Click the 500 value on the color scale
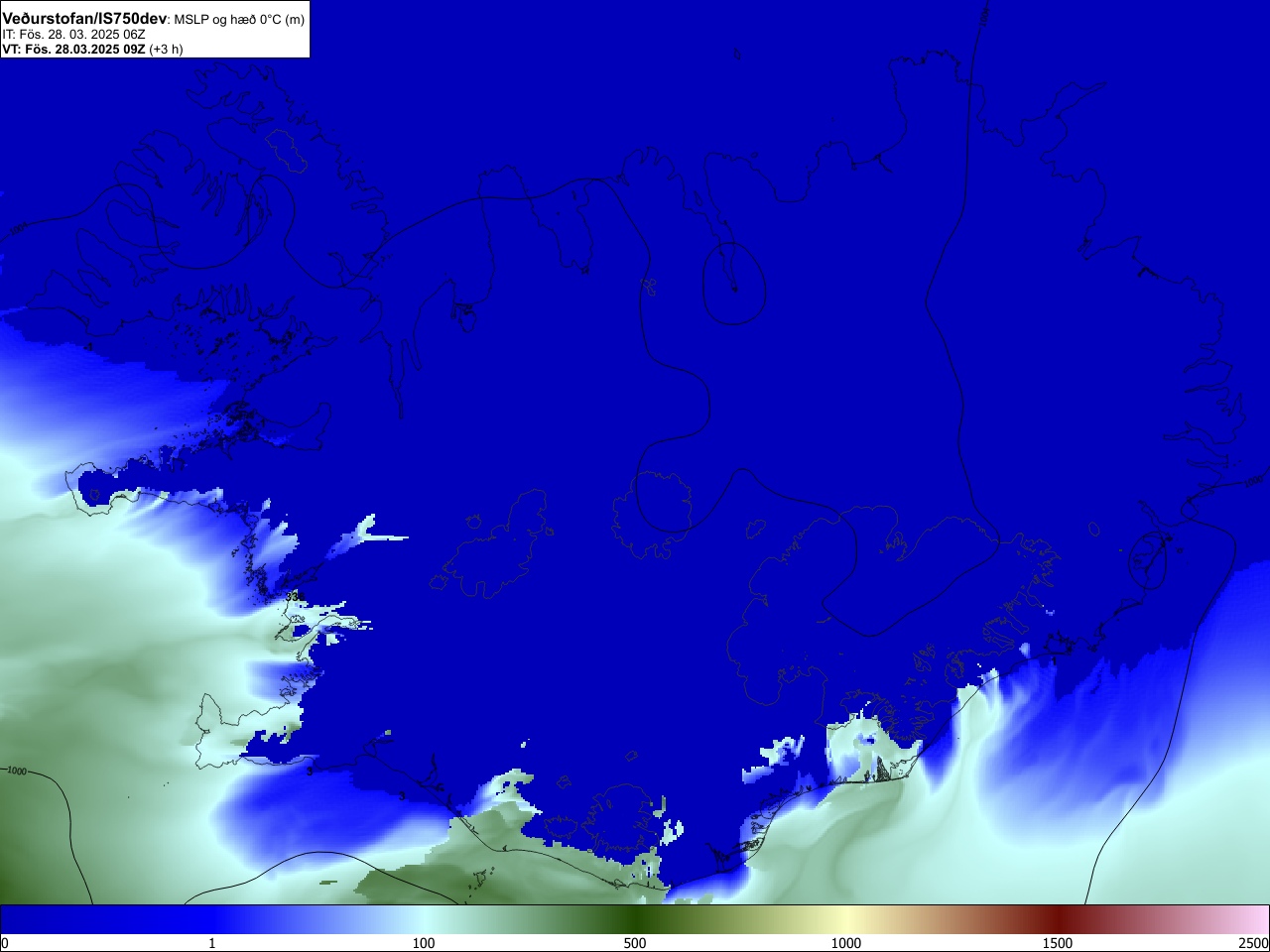This screenshot has width=1270, height=952. (635, 943)
